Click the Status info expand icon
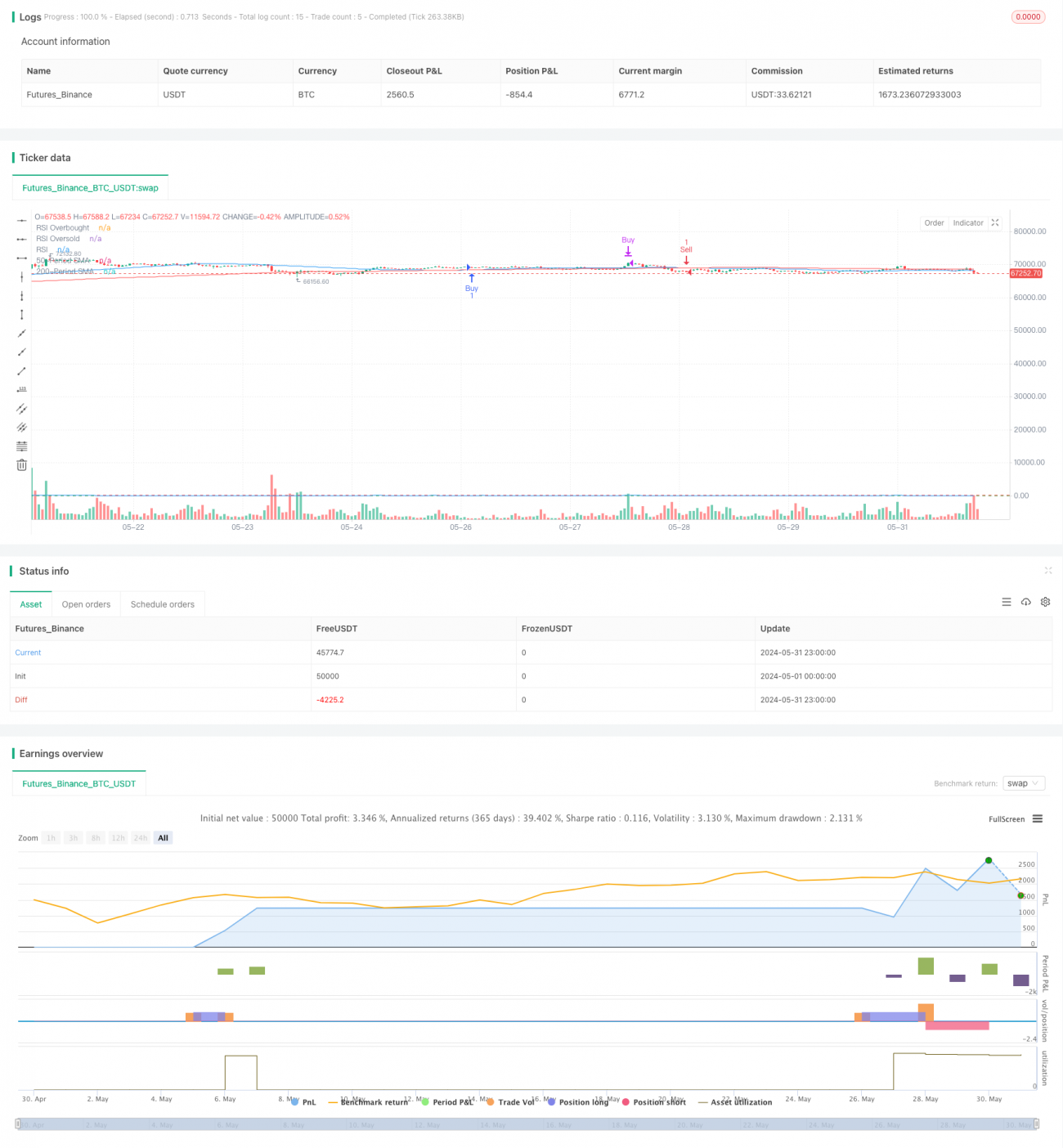Viewport: 1063px width, 1148px height. coord(1048,571)
